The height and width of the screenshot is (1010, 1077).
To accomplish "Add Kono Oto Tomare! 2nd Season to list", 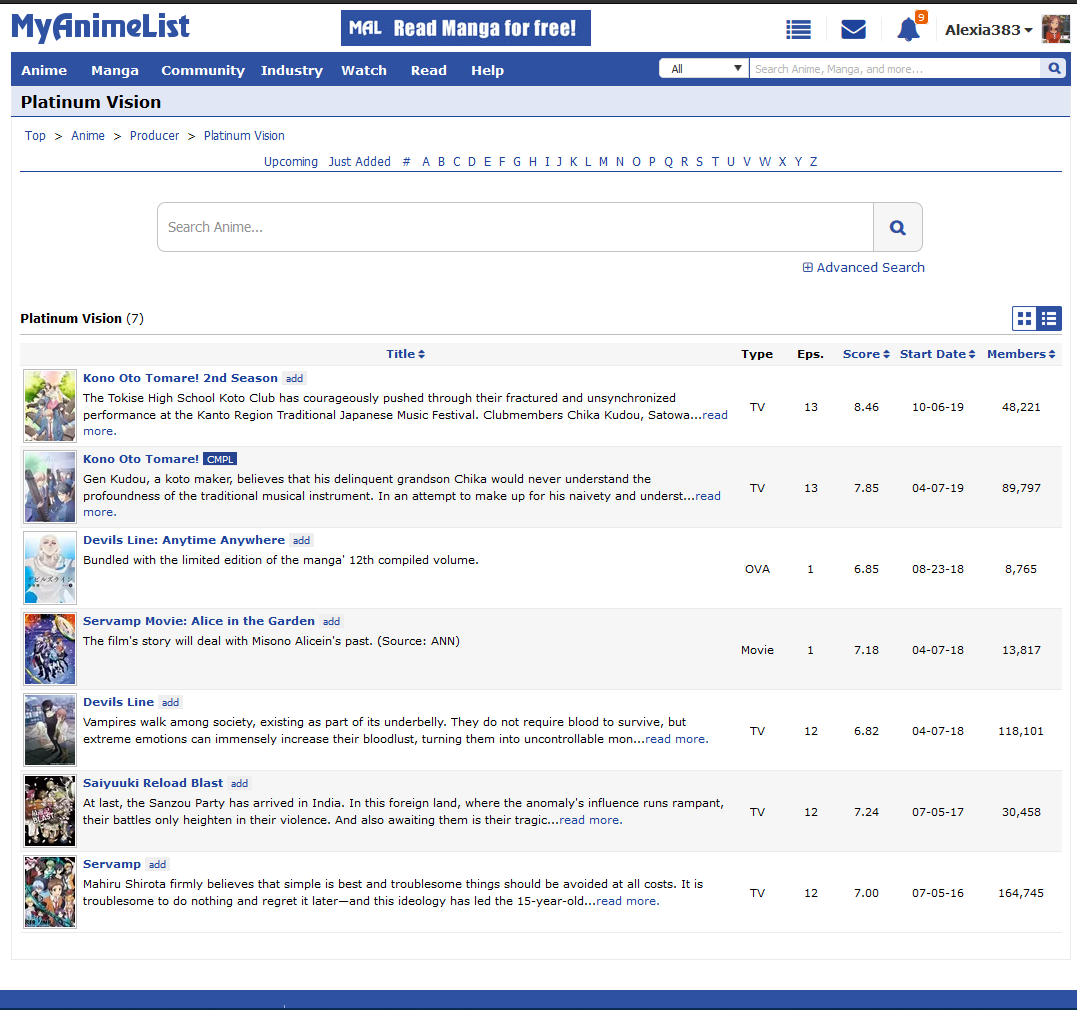I will [295, 379].
